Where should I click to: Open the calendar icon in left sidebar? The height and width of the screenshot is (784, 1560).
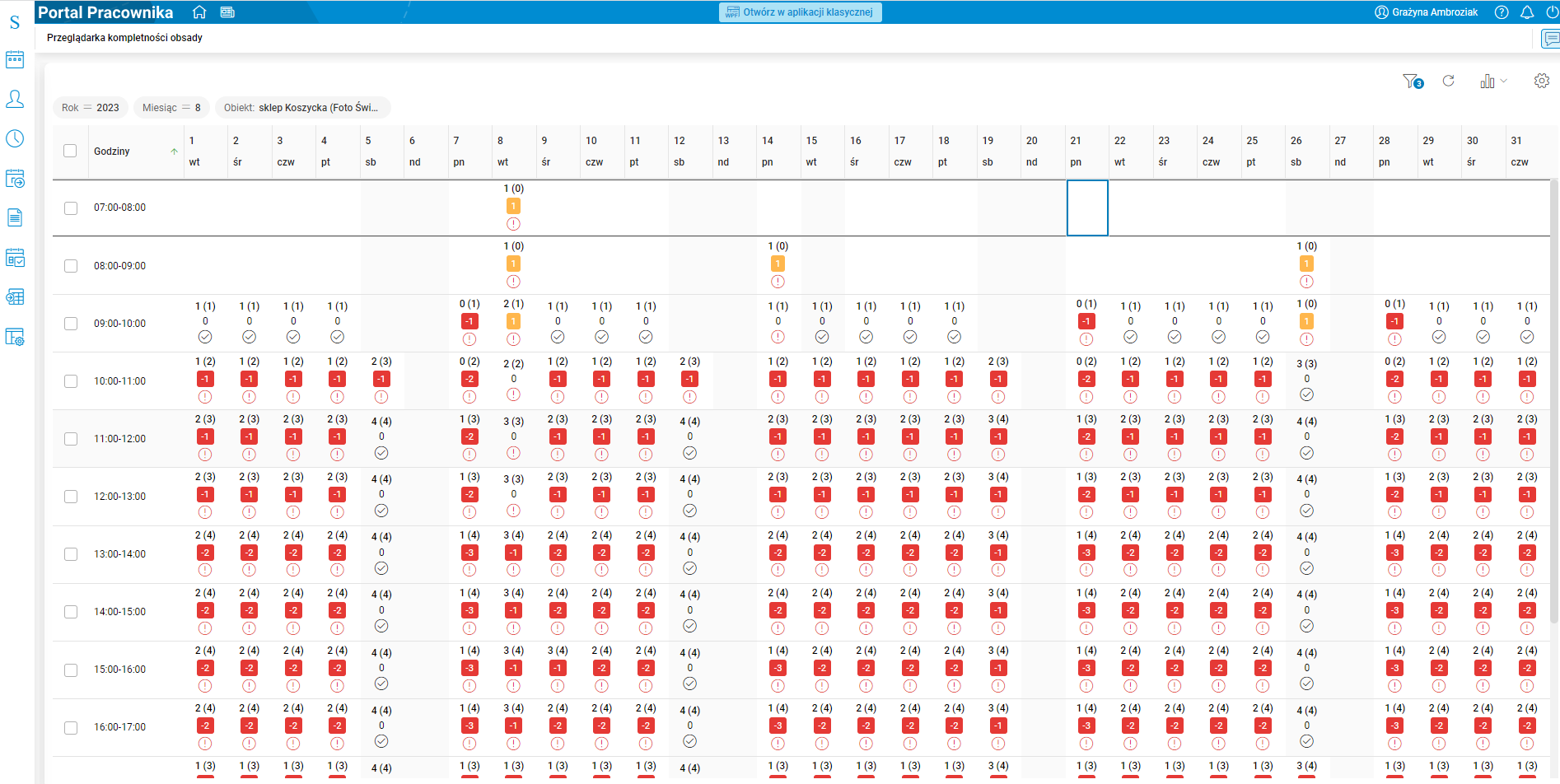point(15,59)
